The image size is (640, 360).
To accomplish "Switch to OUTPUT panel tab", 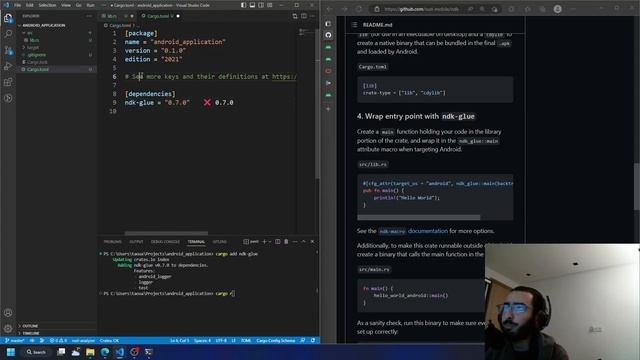I will point(136,242).
